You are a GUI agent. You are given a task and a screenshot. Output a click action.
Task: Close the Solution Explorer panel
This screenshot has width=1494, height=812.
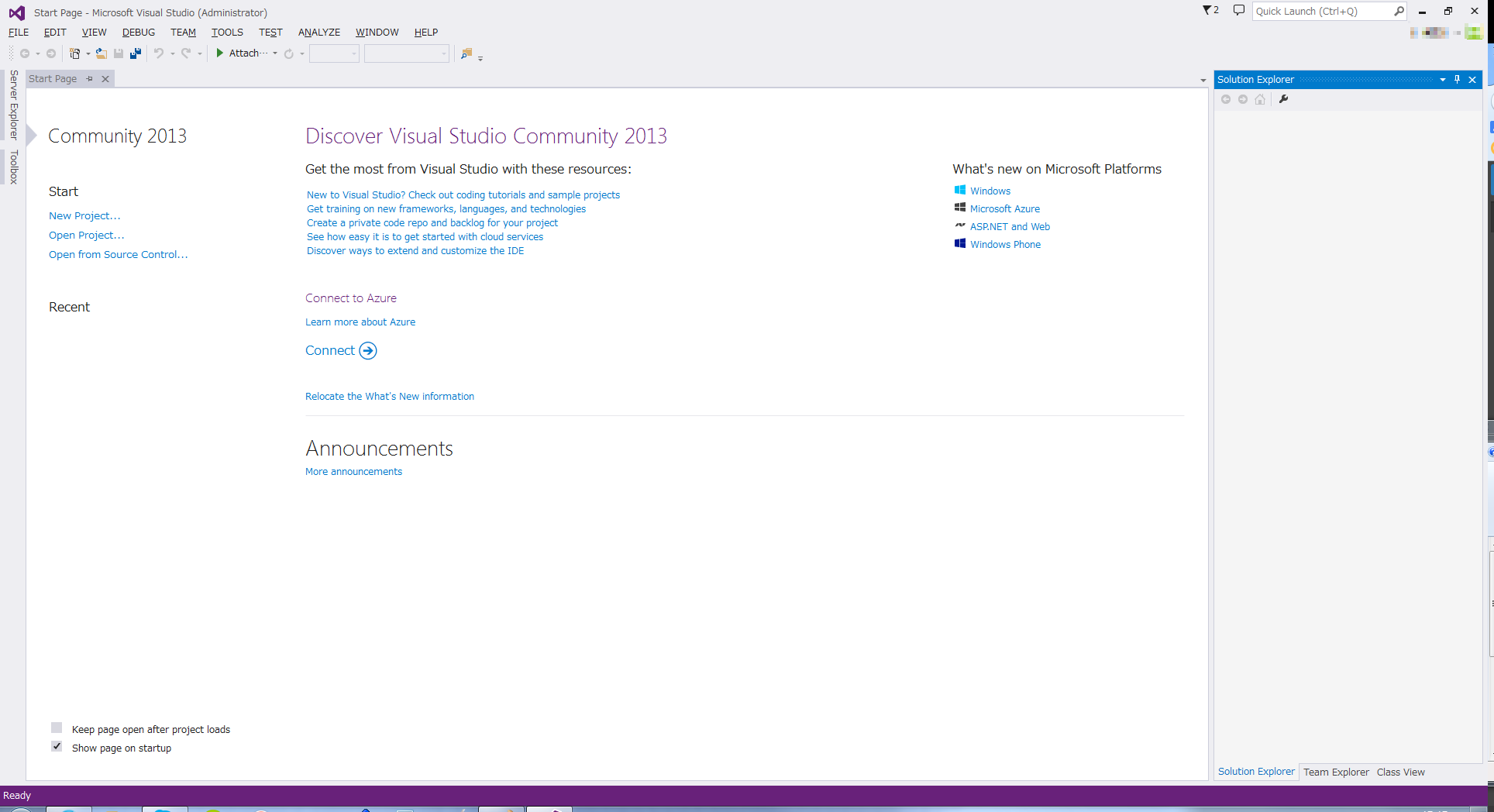tap(1472, 79)
